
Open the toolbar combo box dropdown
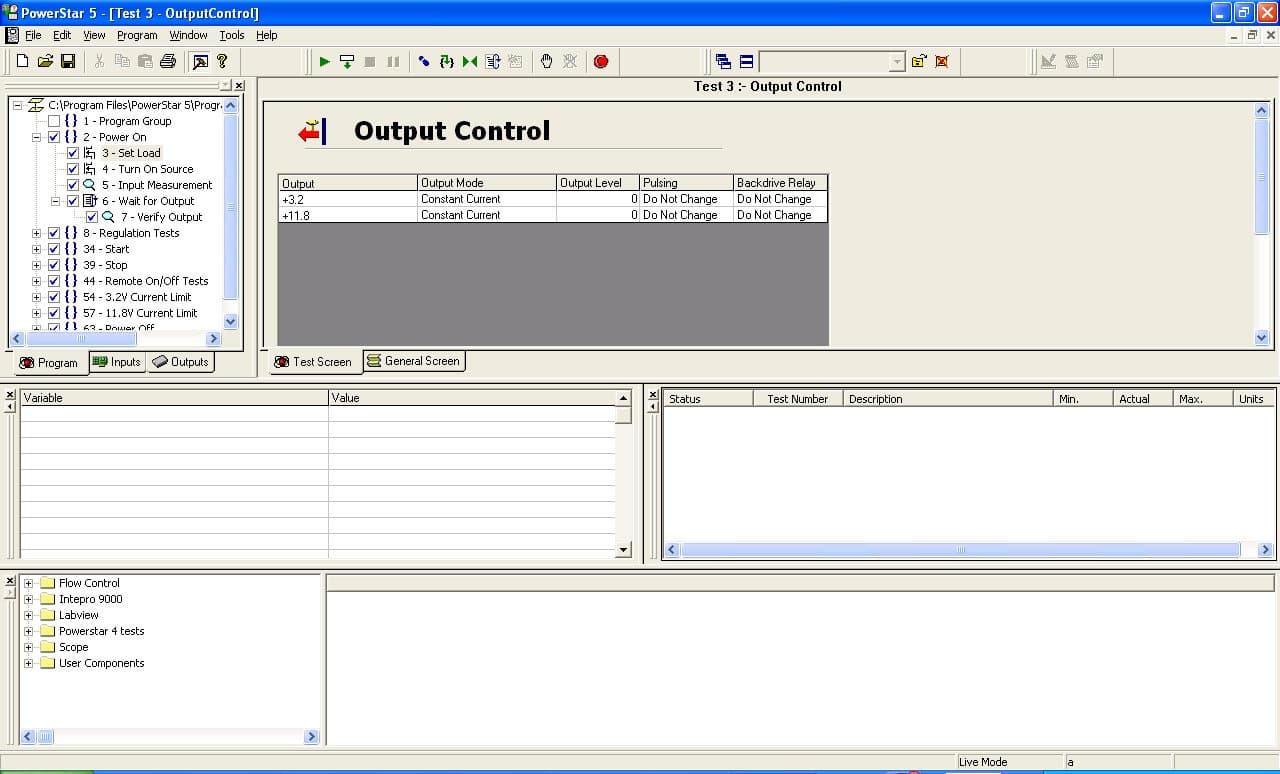[x=897, y=62]
